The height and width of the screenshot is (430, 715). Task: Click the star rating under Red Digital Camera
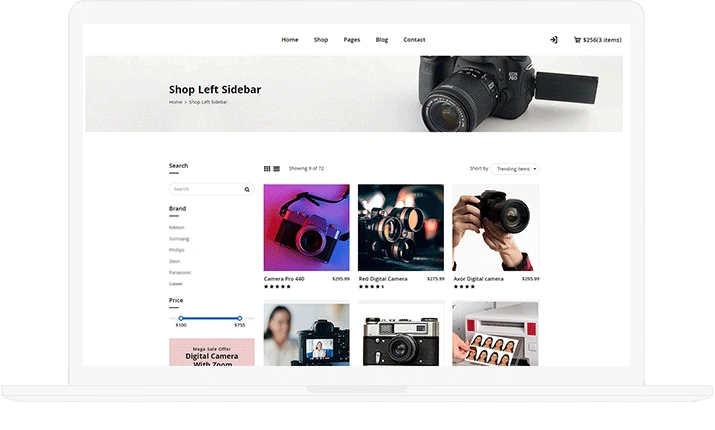coord(371,287)
